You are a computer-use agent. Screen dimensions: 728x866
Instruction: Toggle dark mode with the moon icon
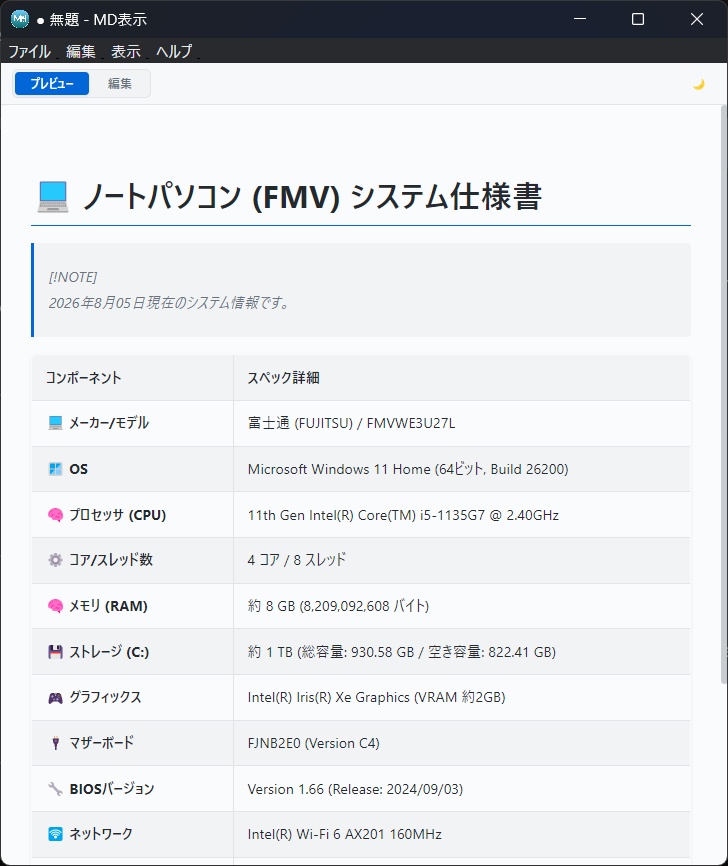click(x=699, y=84)
